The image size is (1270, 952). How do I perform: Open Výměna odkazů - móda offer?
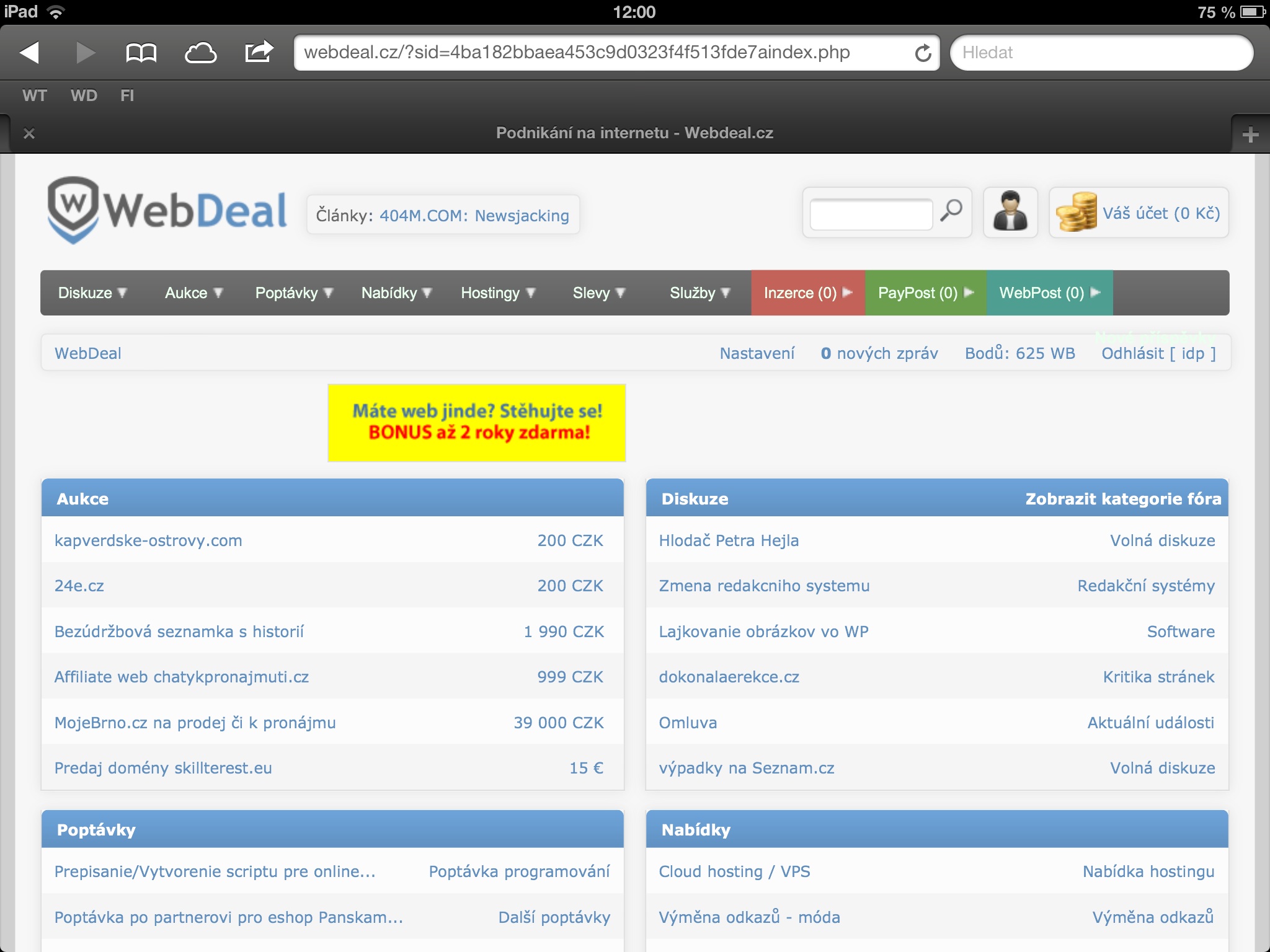[x=749, y=917]
